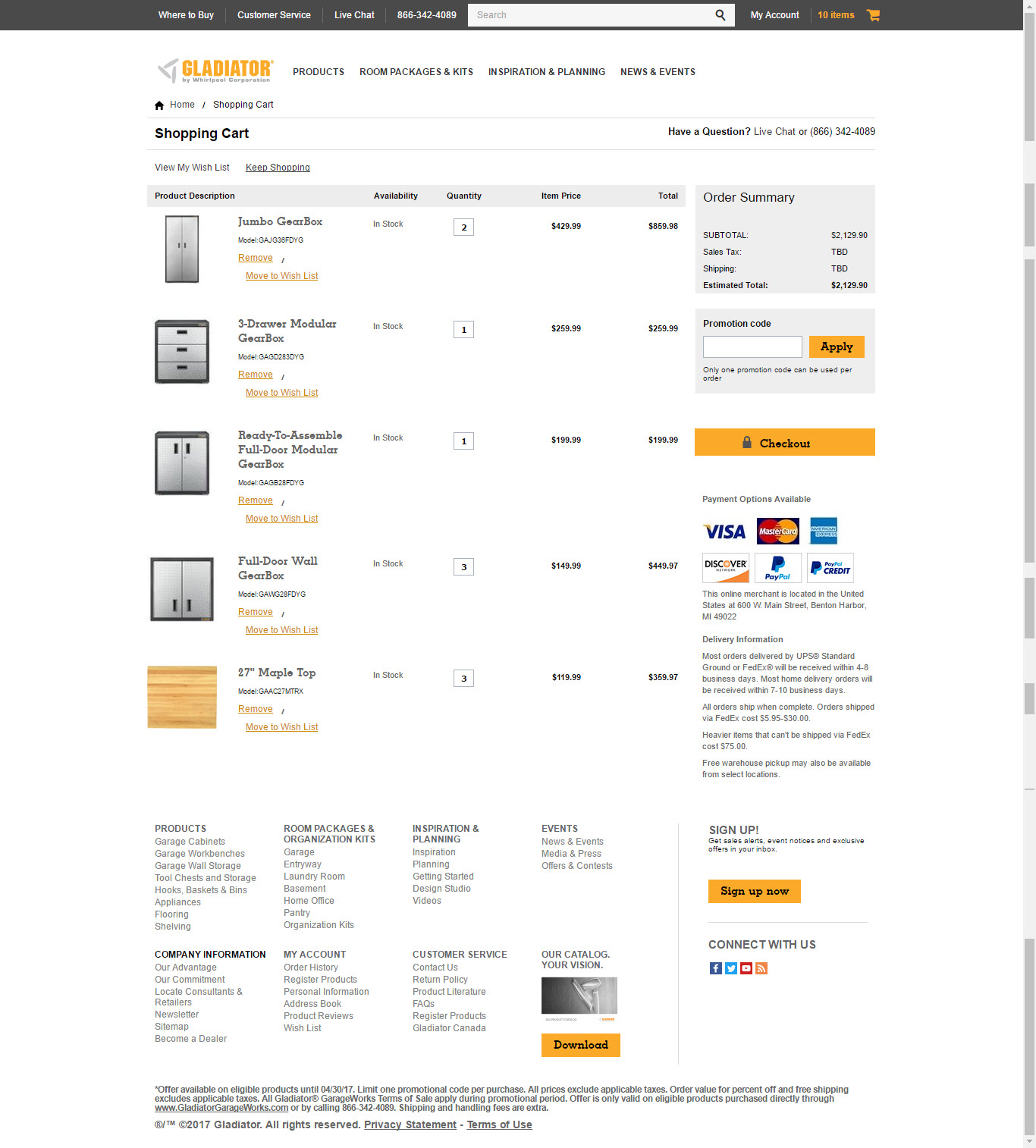Image resolution: width=1036 pixels, height=1148 pixels.
Task: Open Gladiator Facebook page icon
Action: point(716,968)
